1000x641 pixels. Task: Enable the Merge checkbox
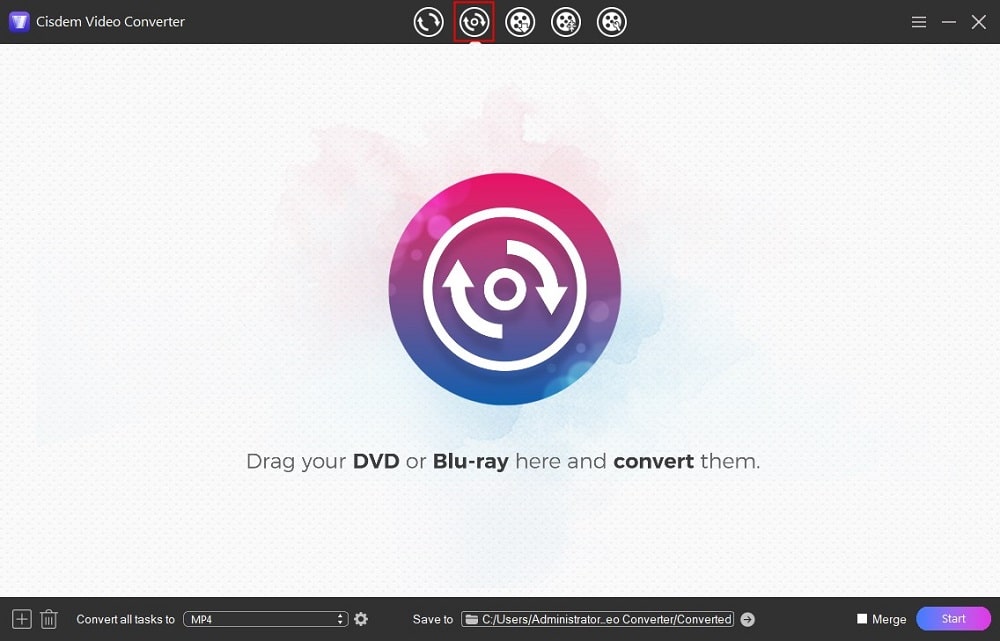tap(862, 619)
